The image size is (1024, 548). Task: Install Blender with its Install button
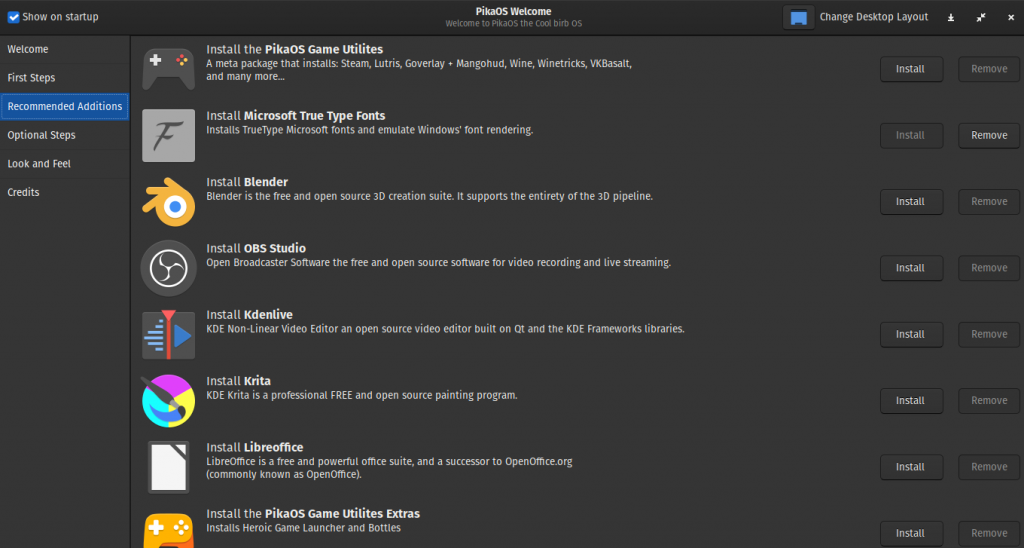coord(910,202)
